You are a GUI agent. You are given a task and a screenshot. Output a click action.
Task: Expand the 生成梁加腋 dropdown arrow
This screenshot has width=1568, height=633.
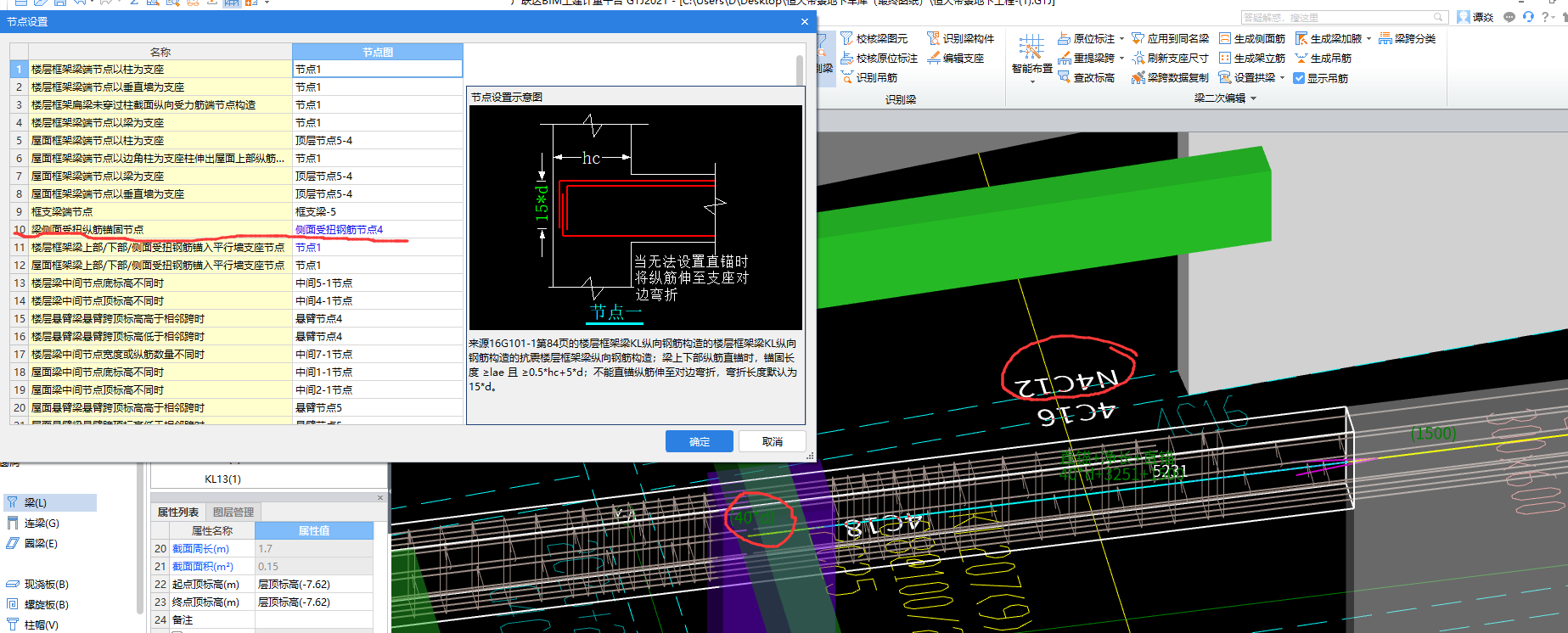point(1368,39)
